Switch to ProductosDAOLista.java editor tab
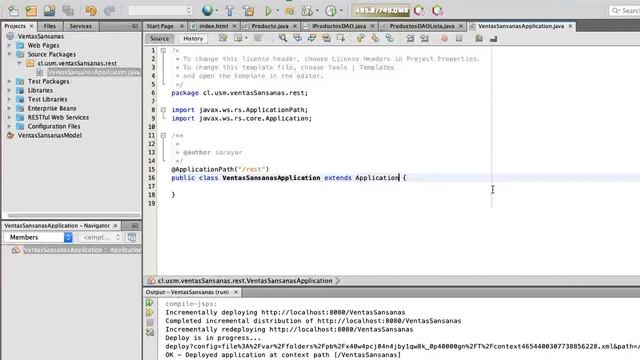This screenshot has height=360, width=640. 422,26
